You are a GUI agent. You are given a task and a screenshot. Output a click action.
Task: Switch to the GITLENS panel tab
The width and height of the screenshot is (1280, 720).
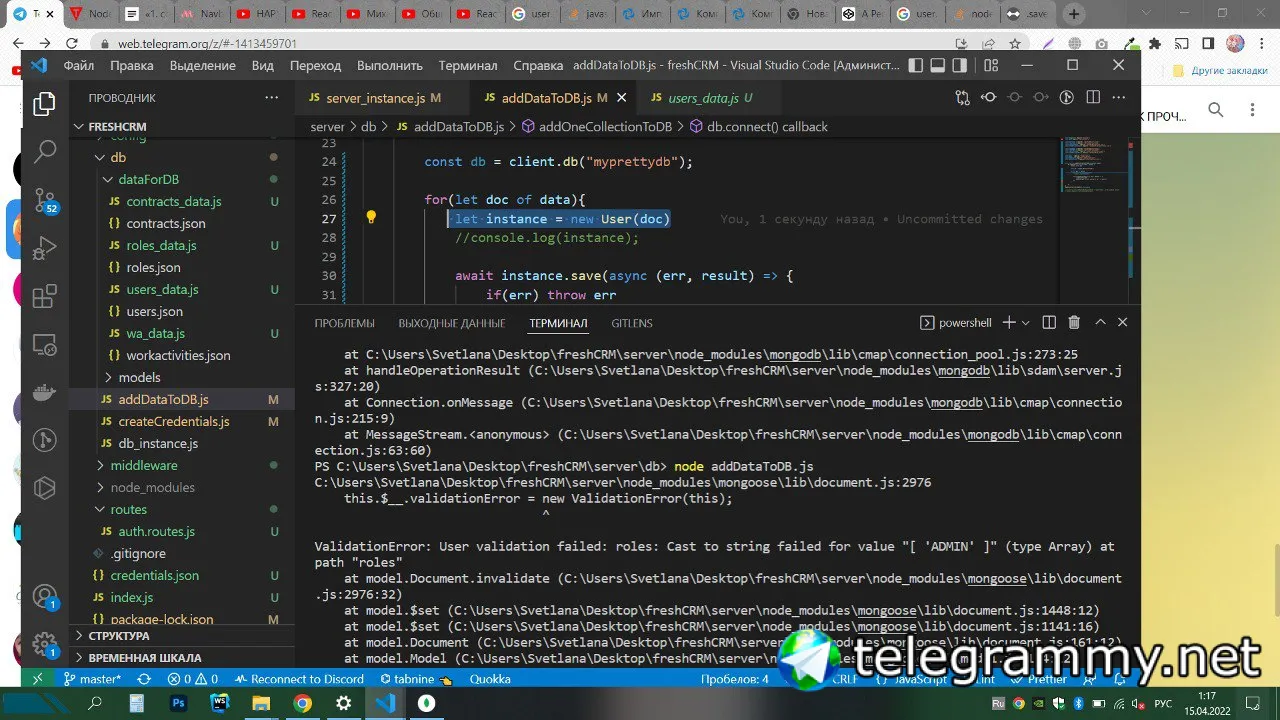[632, 323]
